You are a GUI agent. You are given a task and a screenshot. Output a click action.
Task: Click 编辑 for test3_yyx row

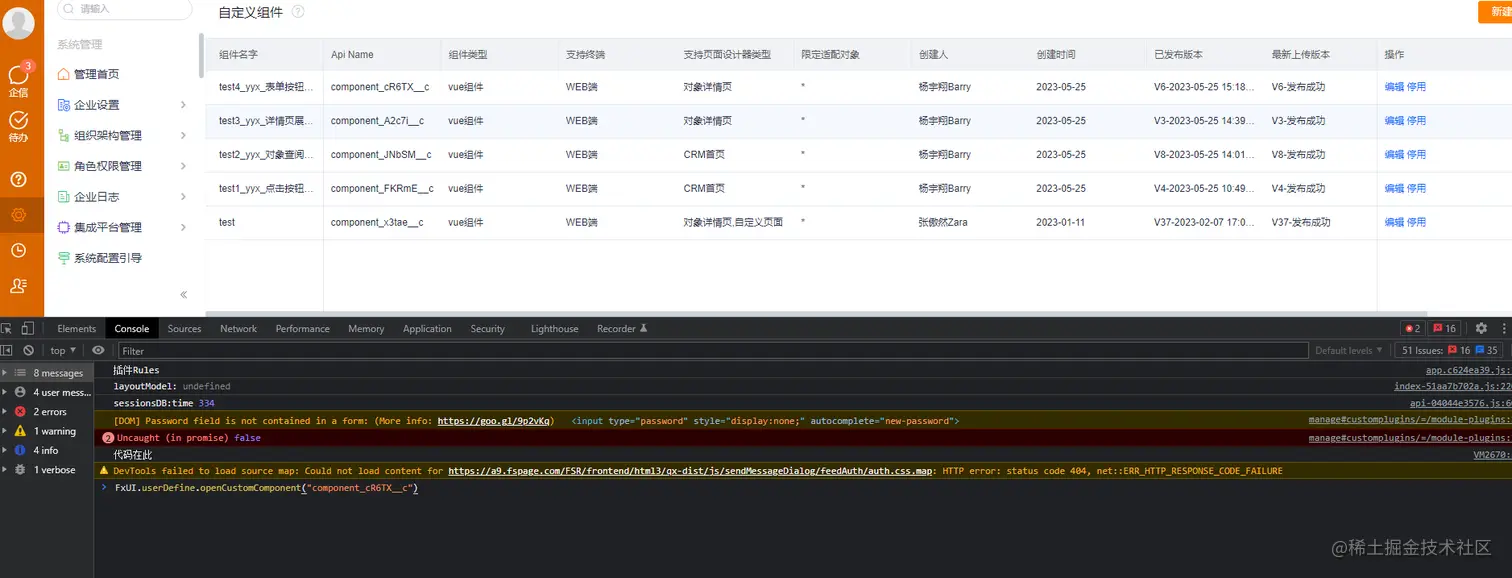pyautogui.click(x=1394, y=121)
